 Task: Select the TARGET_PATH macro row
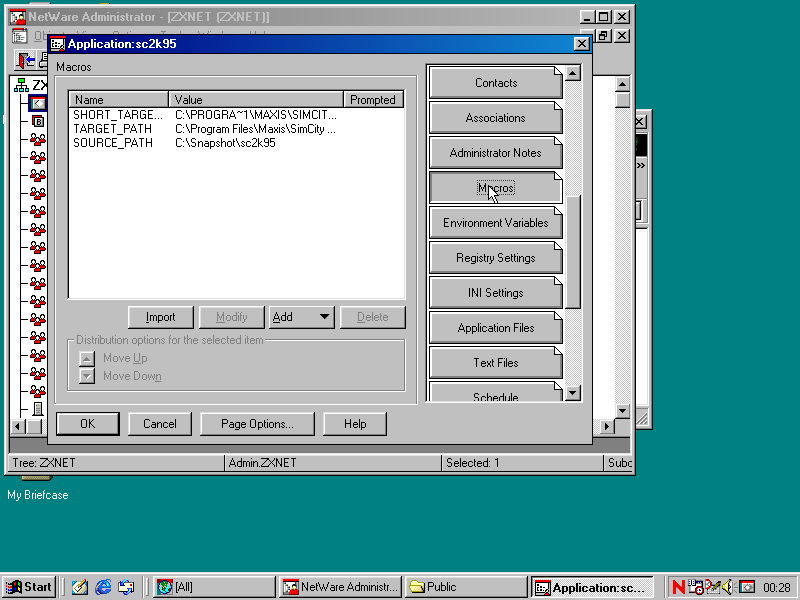236,129
